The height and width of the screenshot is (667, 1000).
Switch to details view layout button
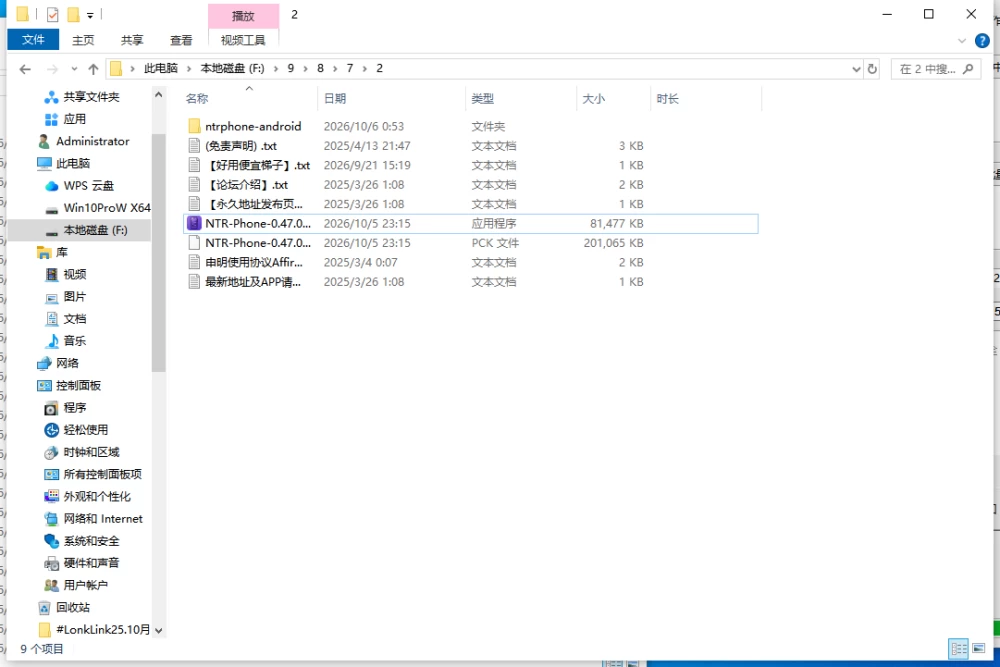click(959, 649)
